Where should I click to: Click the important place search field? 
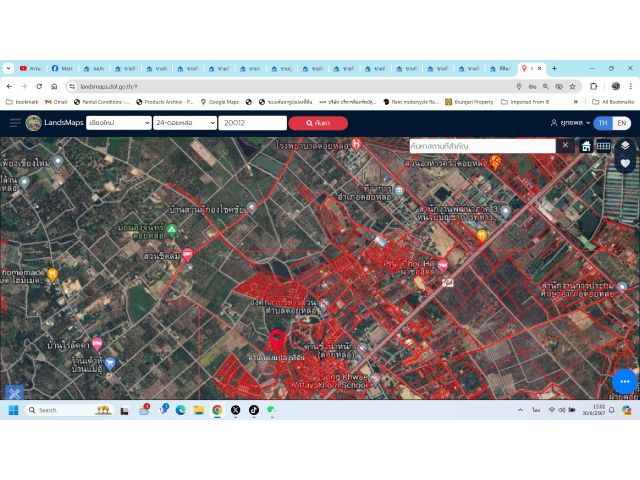pyautogui.click(x=482, y=146)
